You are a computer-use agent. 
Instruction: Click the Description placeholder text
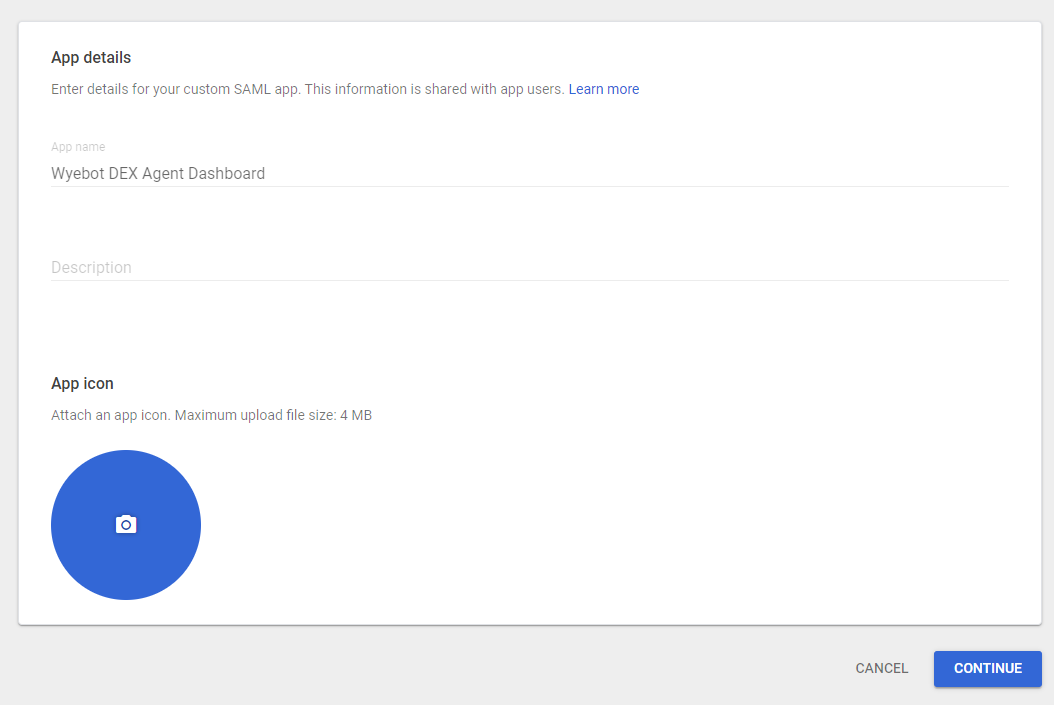(91, 267)
